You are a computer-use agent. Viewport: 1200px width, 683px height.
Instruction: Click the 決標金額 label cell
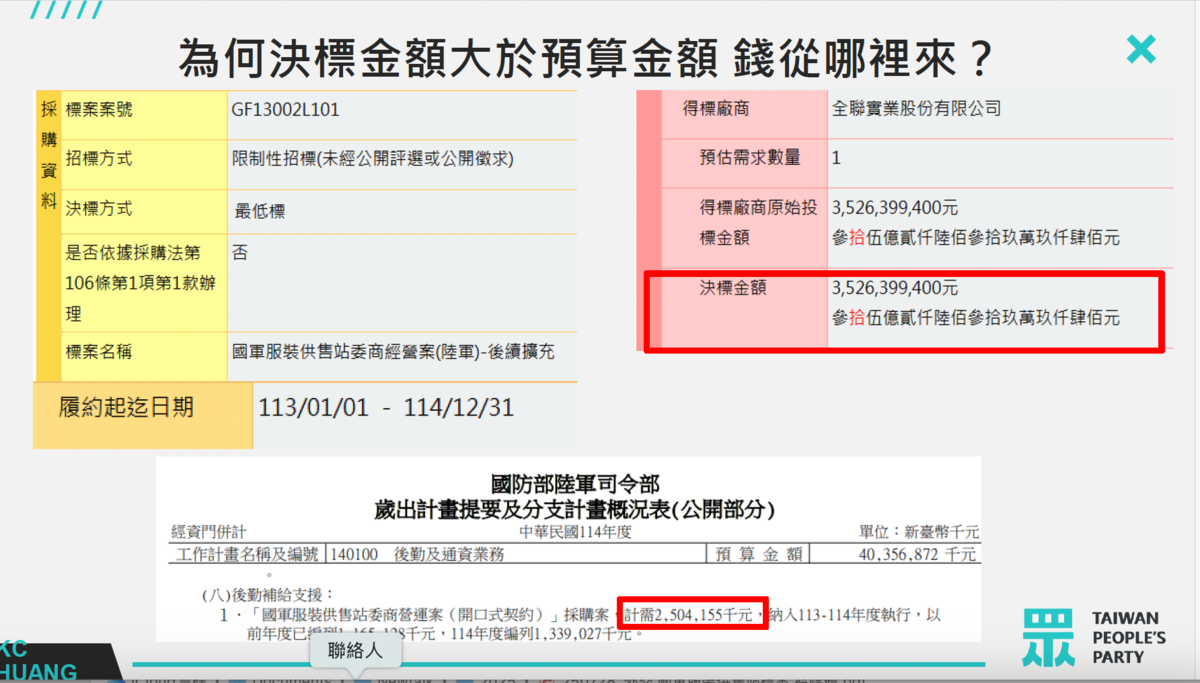point(745,308)
